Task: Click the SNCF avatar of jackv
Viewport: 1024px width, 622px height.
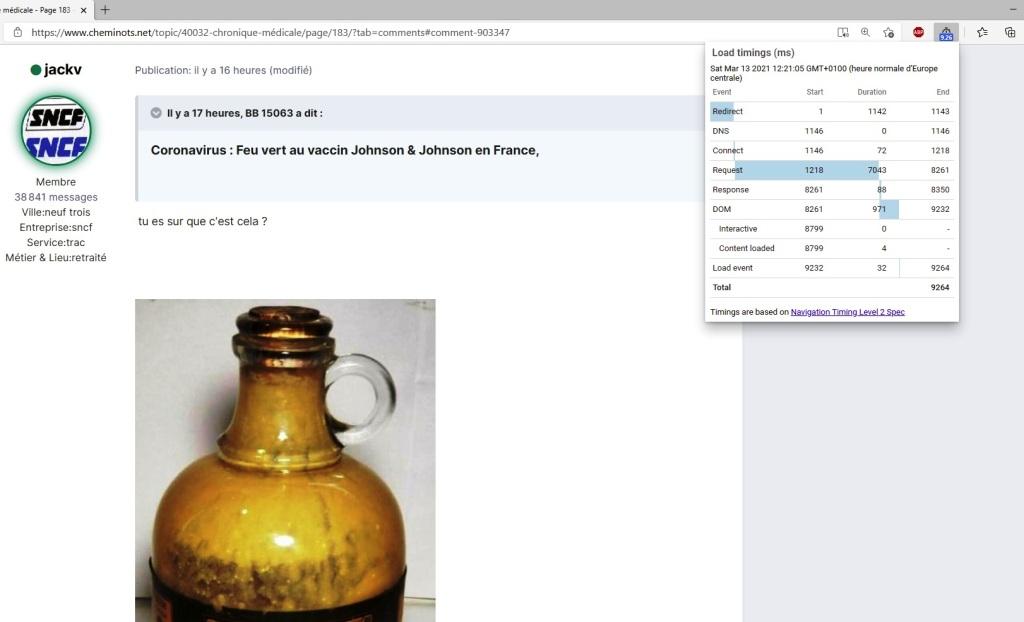Action: coord(56,131)
